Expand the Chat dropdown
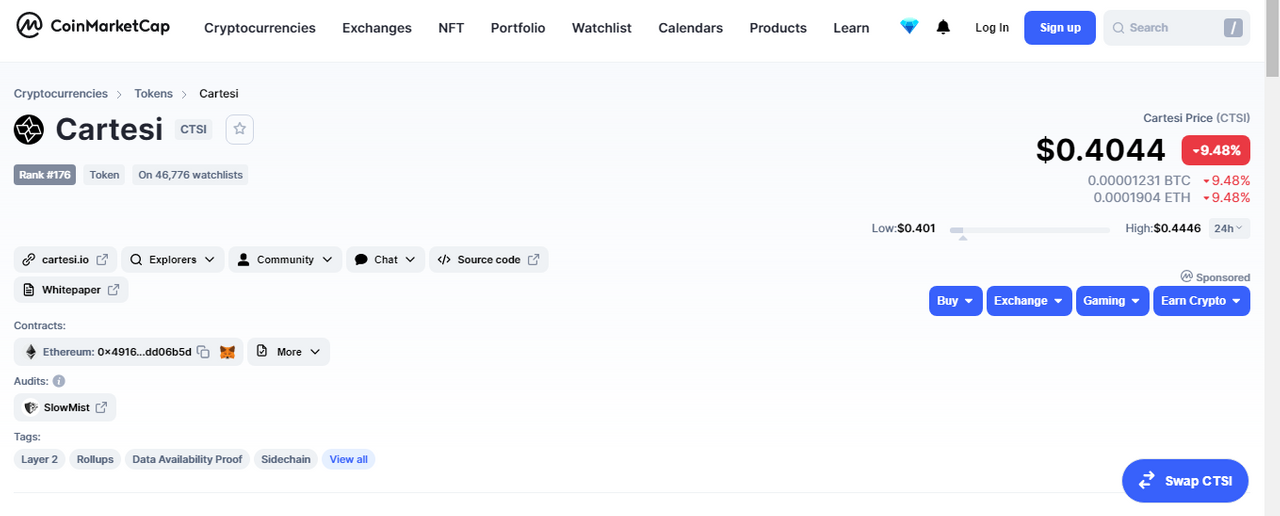This screenshot has height=516, width=1280. 386,260
